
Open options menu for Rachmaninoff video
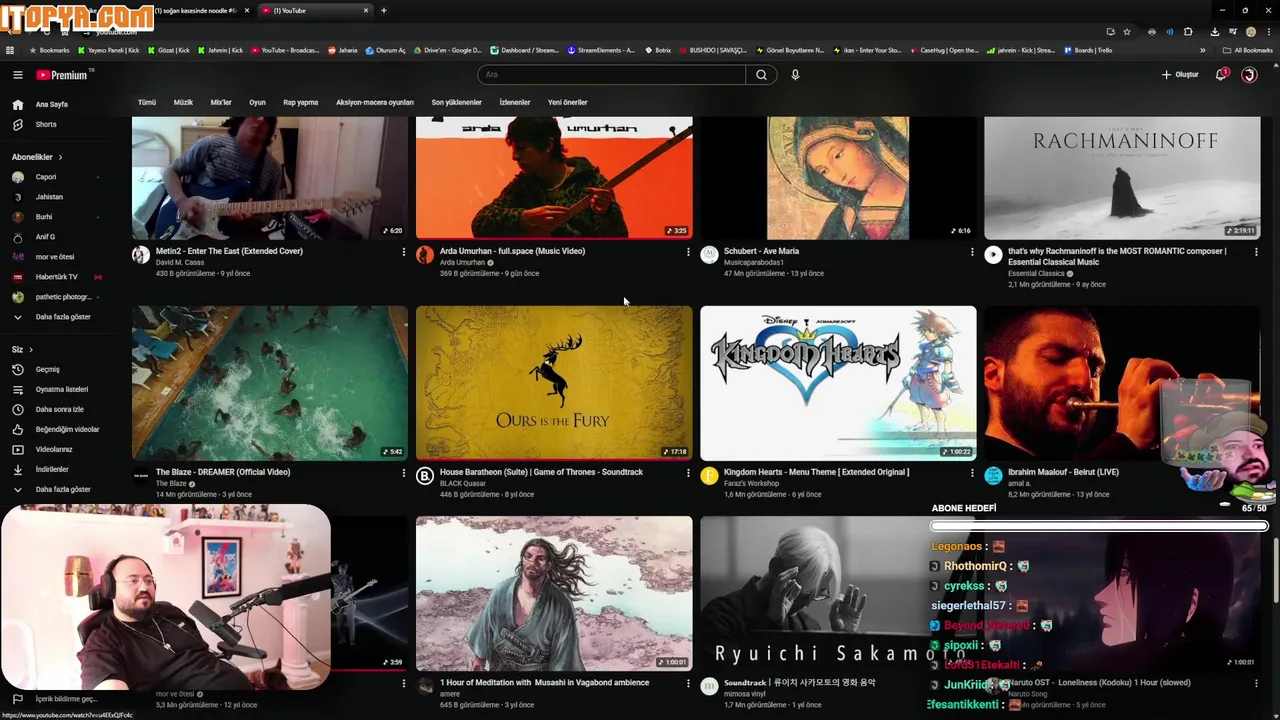pyautogui.click(x=1256, y=252)
